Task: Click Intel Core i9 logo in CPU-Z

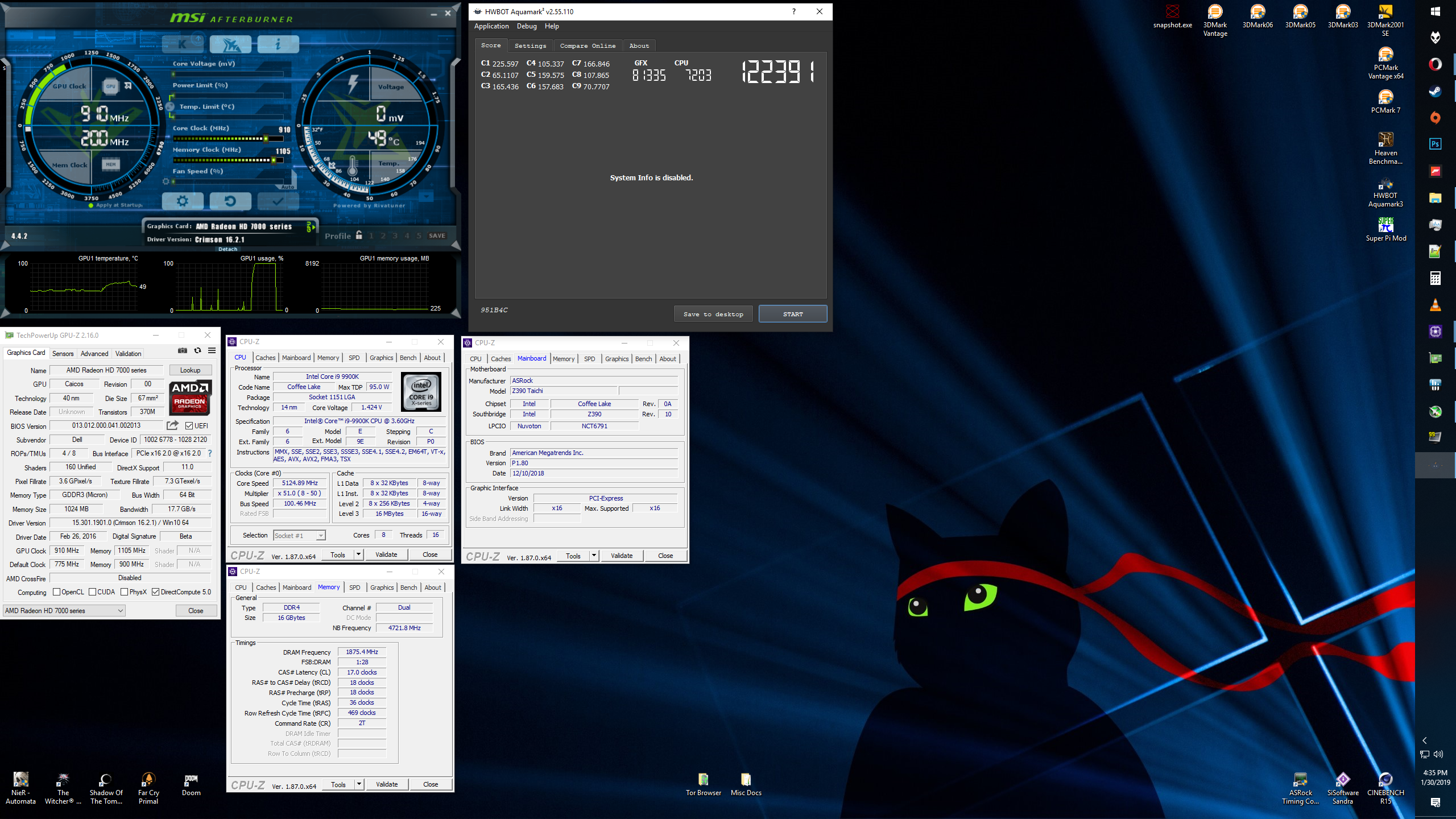Action: click(x=421, y=391)
